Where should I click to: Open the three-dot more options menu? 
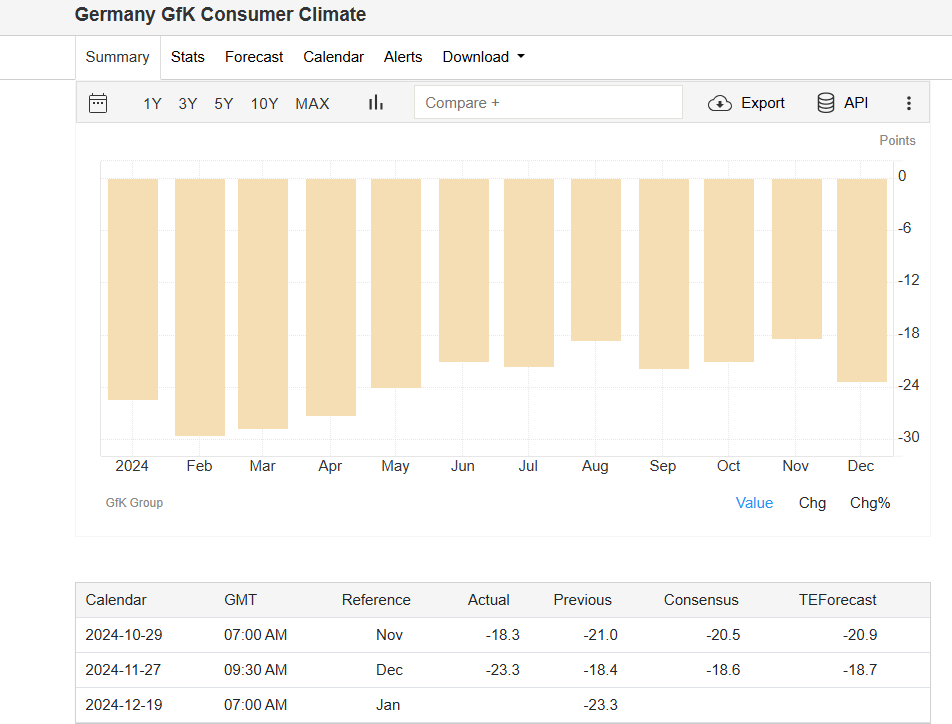(908, 103)
